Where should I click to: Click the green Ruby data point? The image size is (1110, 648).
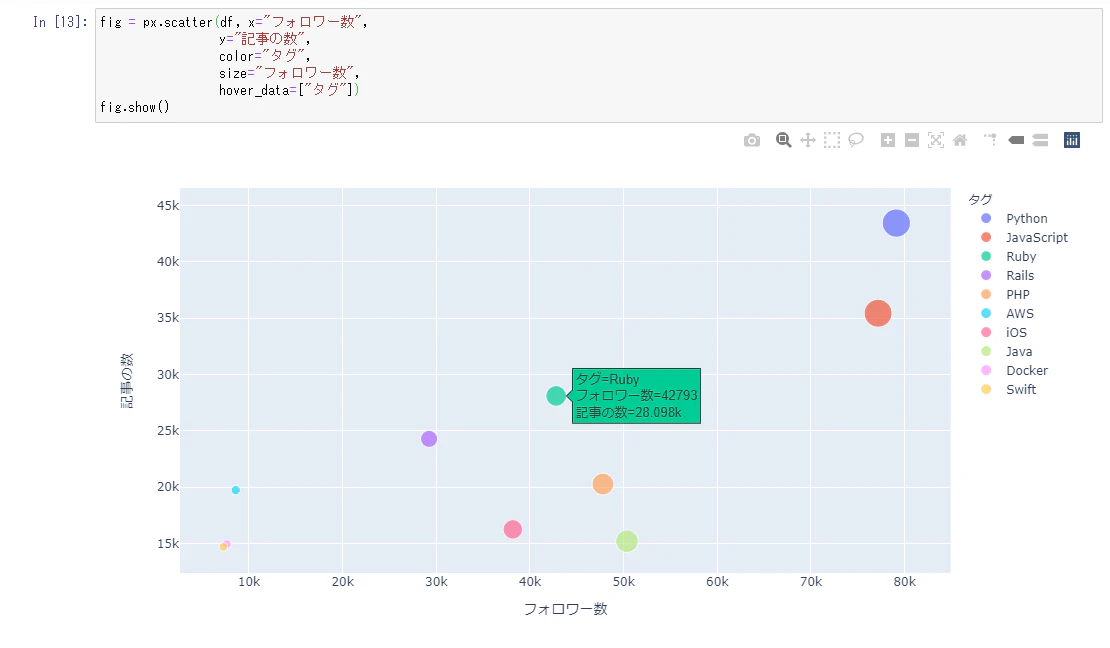coord(556,396)
